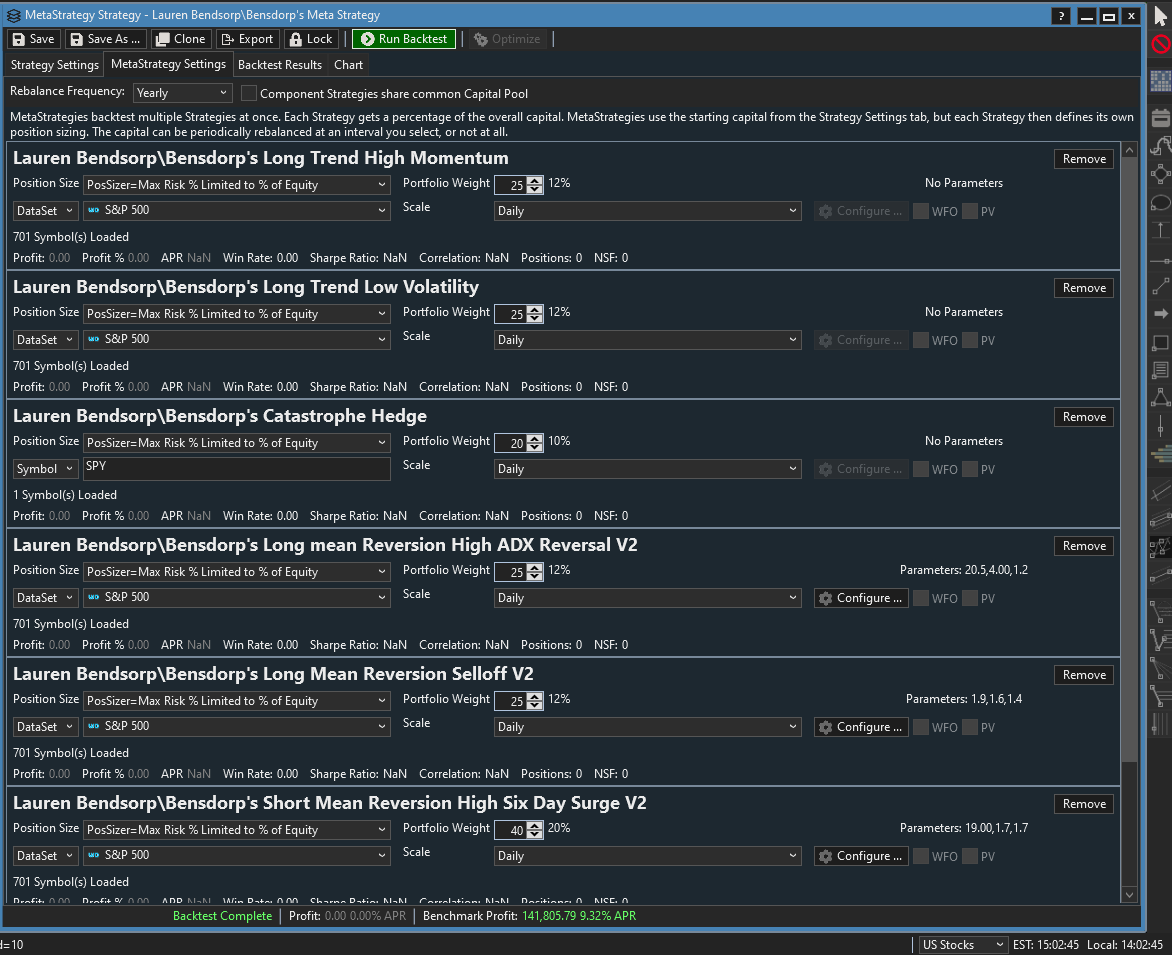Screen dimensions: 1172x955
Task: Select the vertical line drawing tool
Action: [1160, 425]
